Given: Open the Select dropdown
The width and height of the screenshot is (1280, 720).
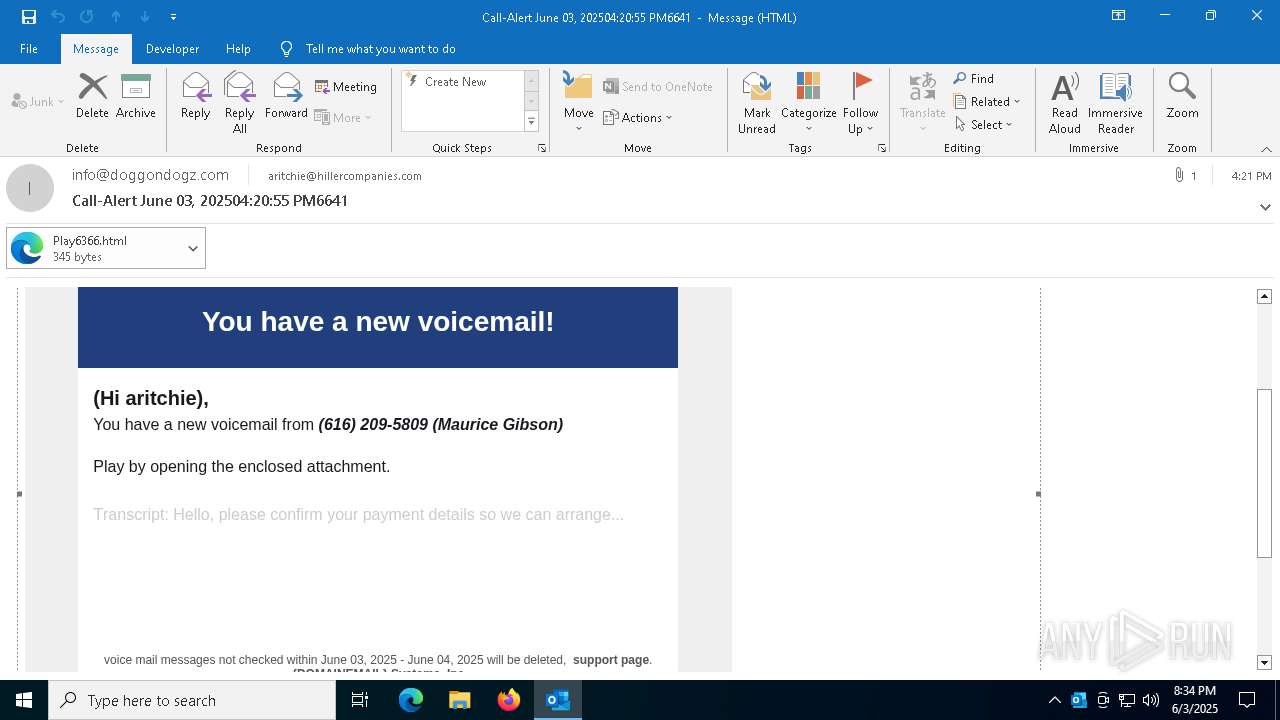Looking at the screenshot, I should pyautogui.click(x=984, y=125).
